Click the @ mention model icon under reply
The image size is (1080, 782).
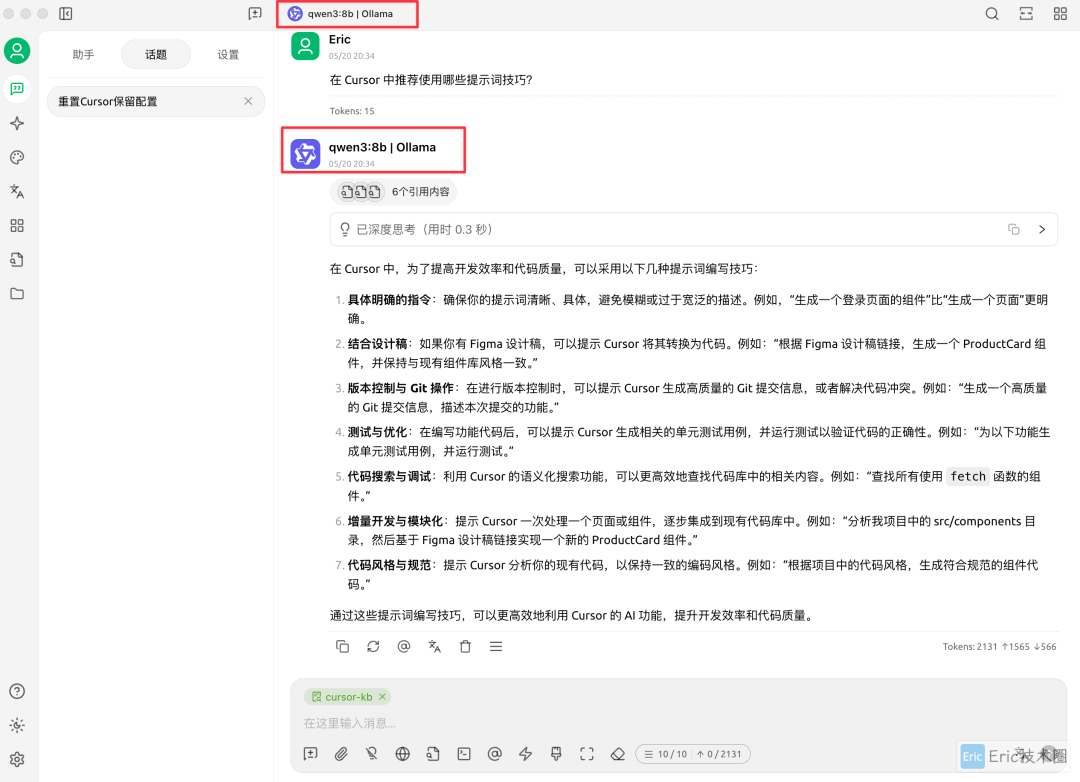click(x=404, y=646)
